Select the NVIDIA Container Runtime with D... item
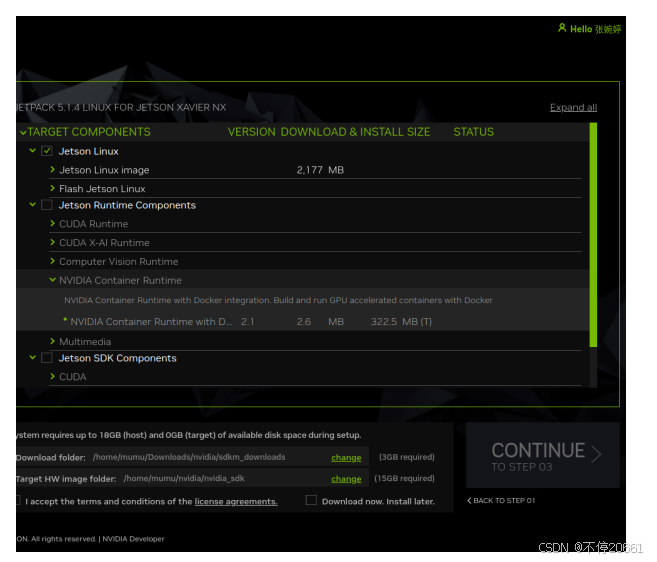Image resolution: width=657 pixels, height=562 pixels. click(x=151, y=322)
